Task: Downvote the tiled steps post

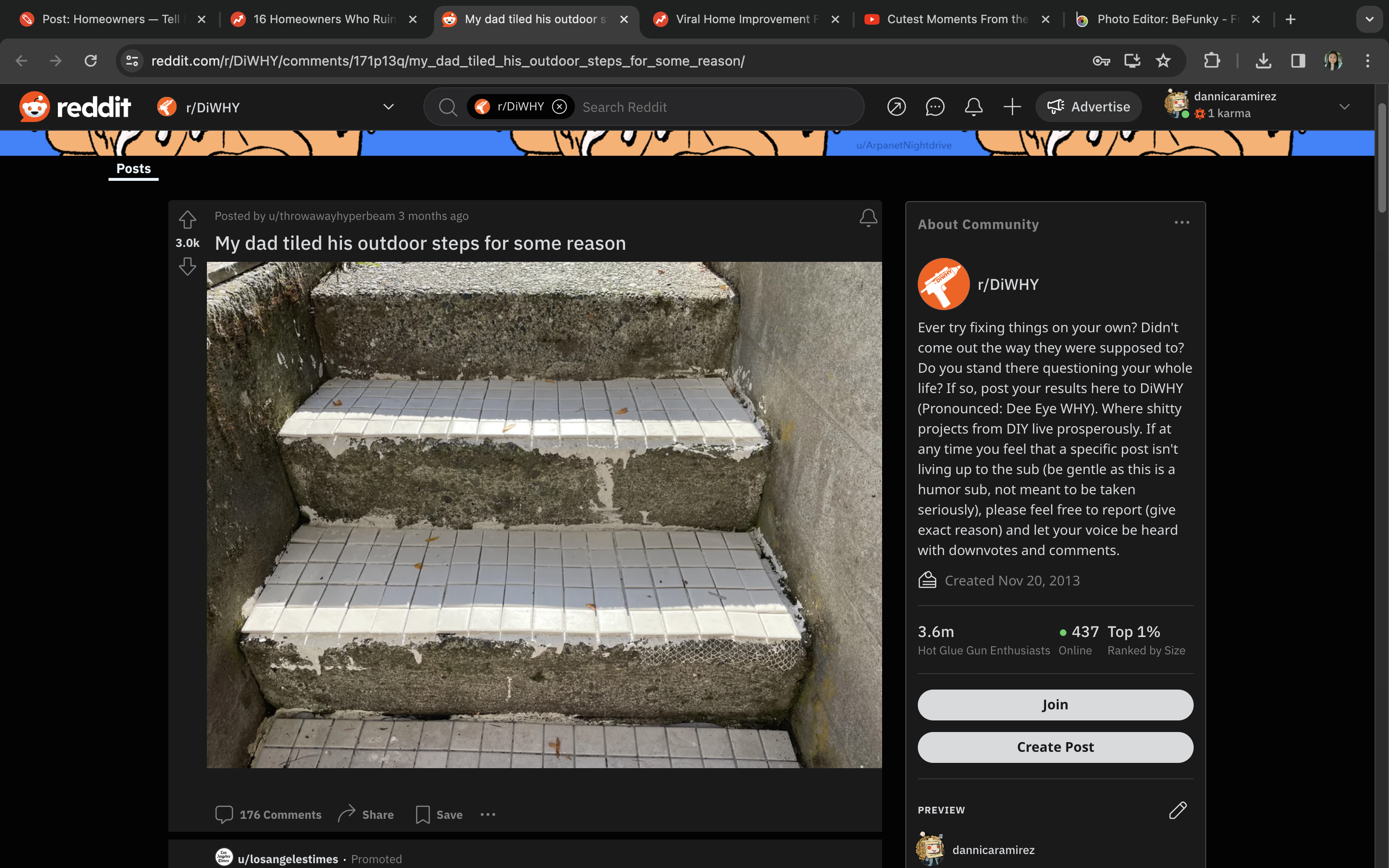Action: 187,266
